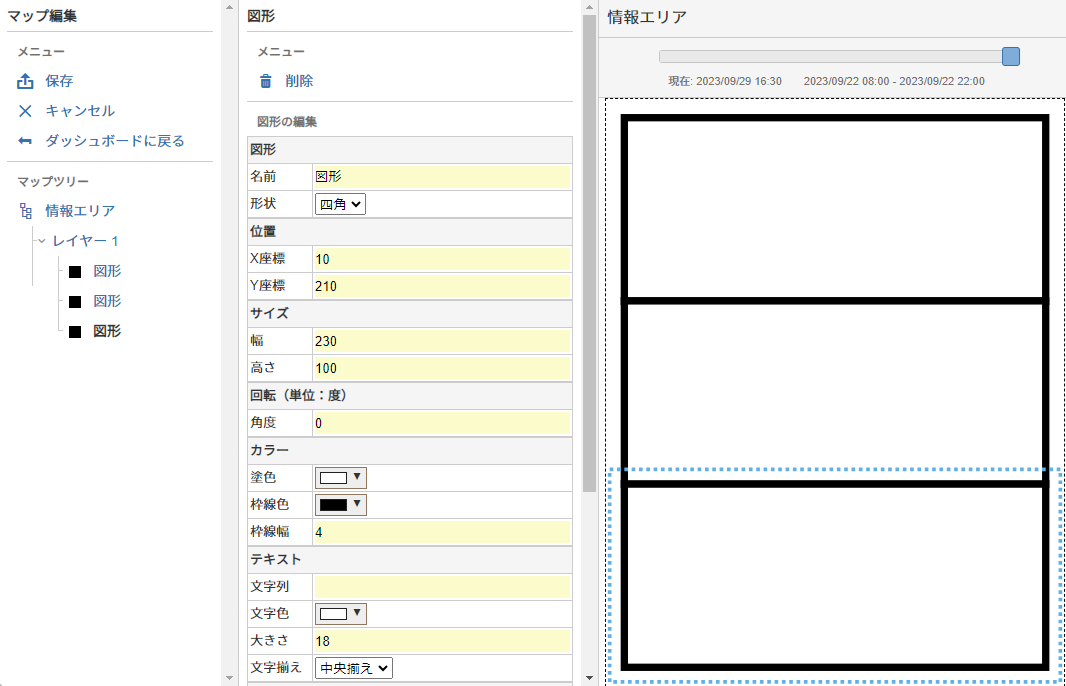1066x686 pixels.
Task: Click the 図形の編集 heading
Action: point(287,122)
